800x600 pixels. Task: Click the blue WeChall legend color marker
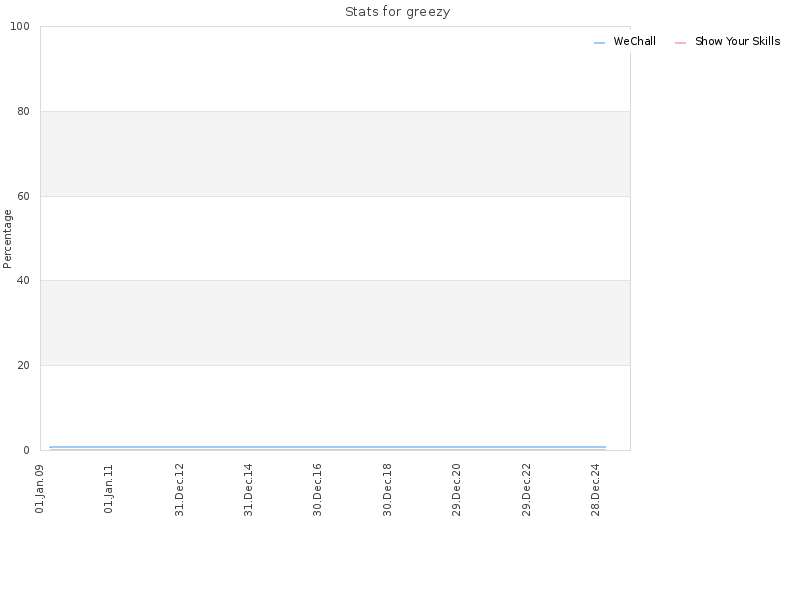tap(599, 43)
